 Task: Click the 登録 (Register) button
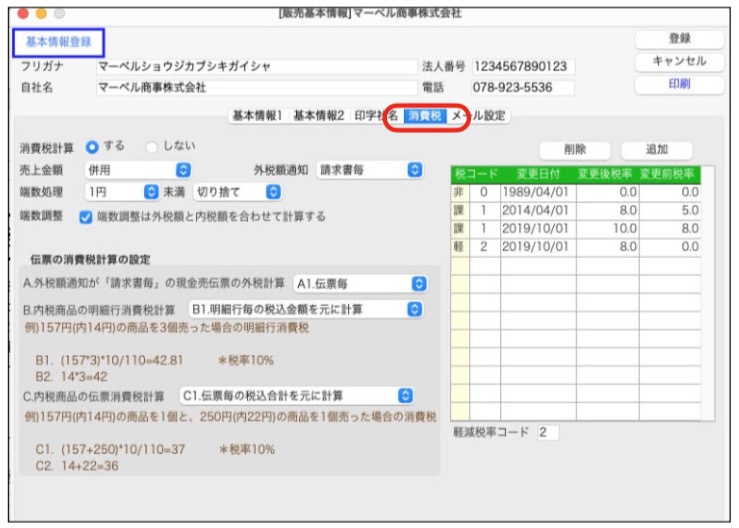coord(679,38)
